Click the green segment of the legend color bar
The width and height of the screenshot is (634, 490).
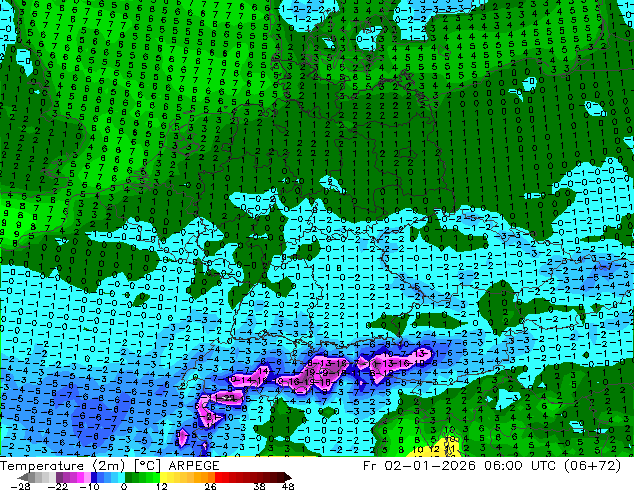point(142,477)
